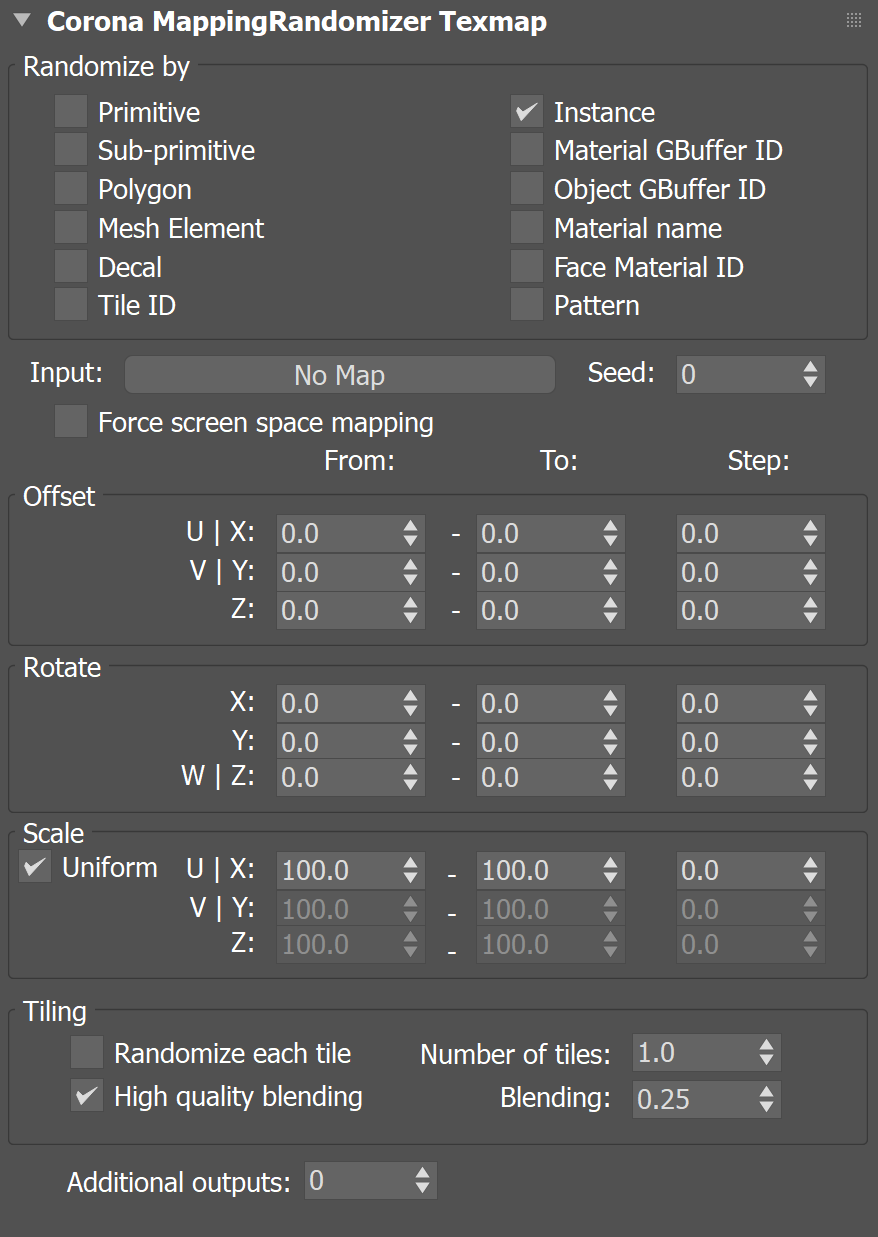
Task: Click the Rotate Y From spinner
Action: tap(411, 741)
